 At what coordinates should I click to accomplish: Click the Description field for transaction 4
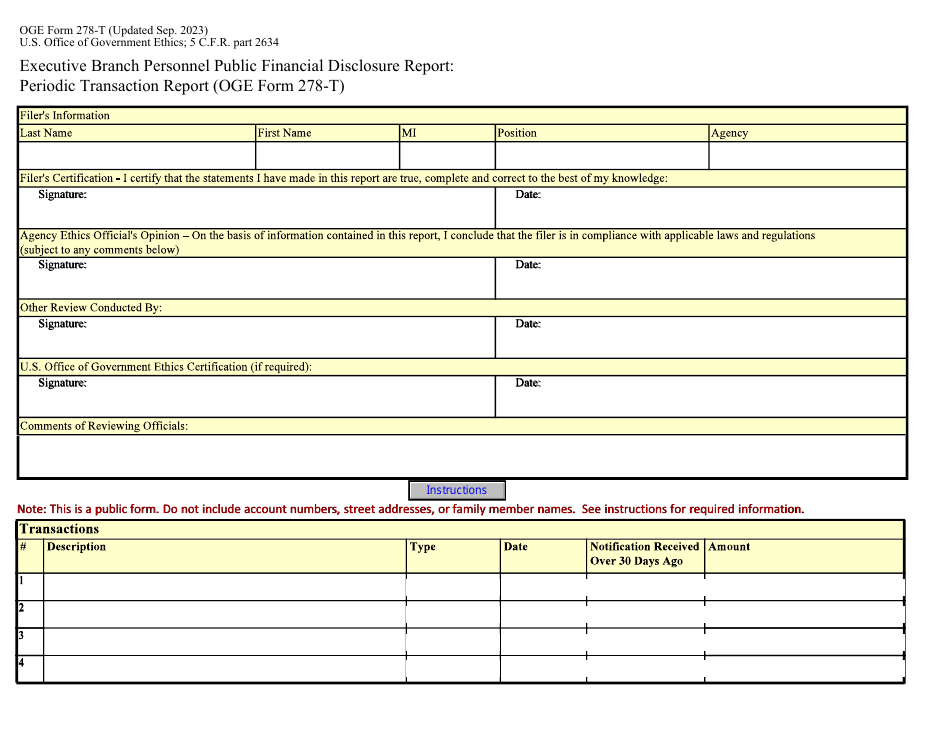pos(224,668)
